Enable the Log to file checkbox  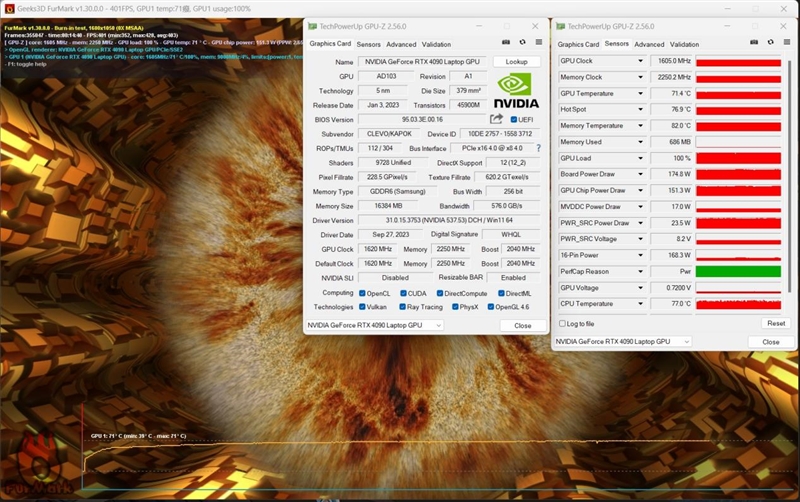point(562,323)
